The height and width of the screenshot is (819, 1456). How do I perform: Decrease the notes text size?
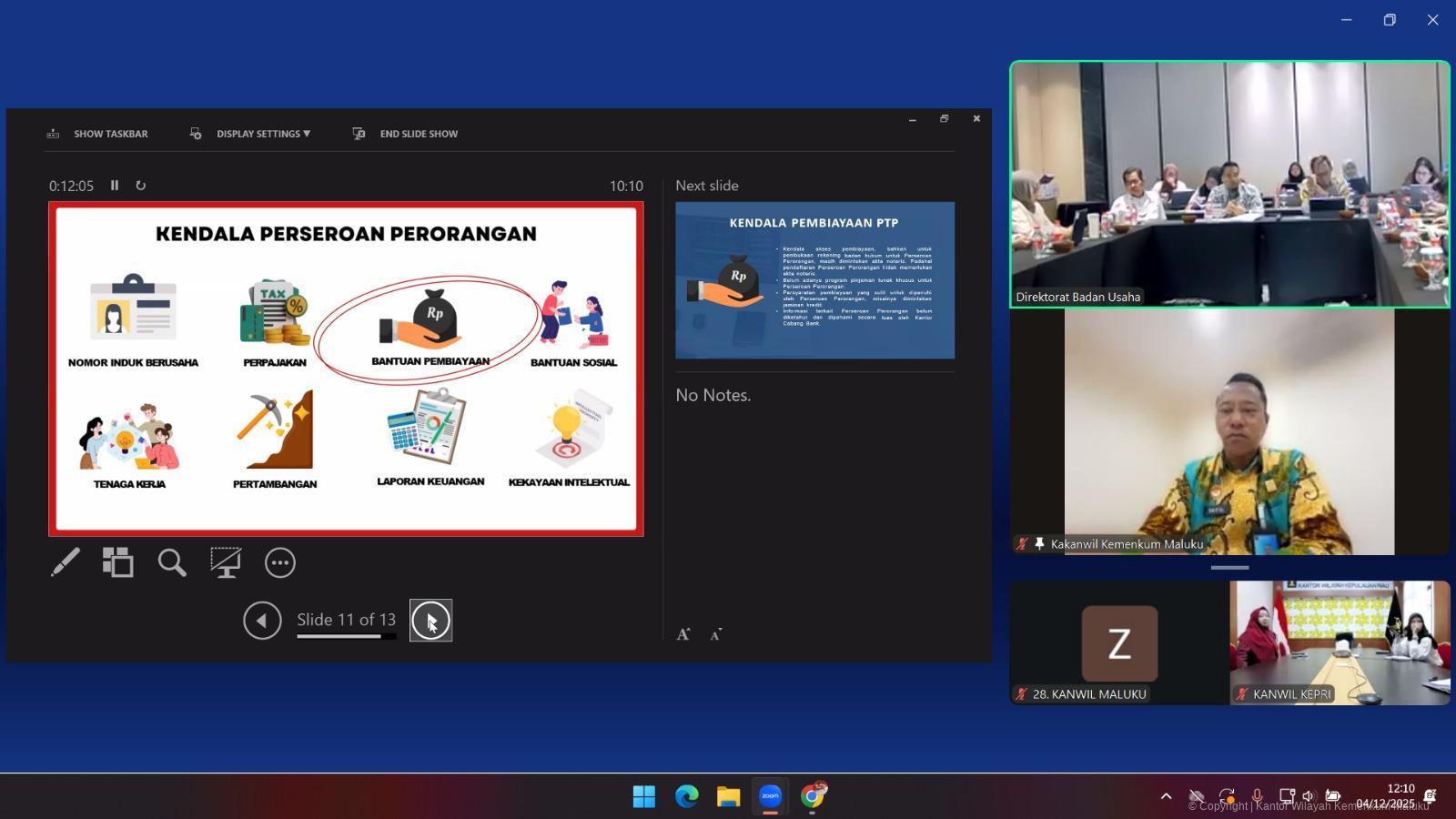pyautogui.click(x=715, y=634)
